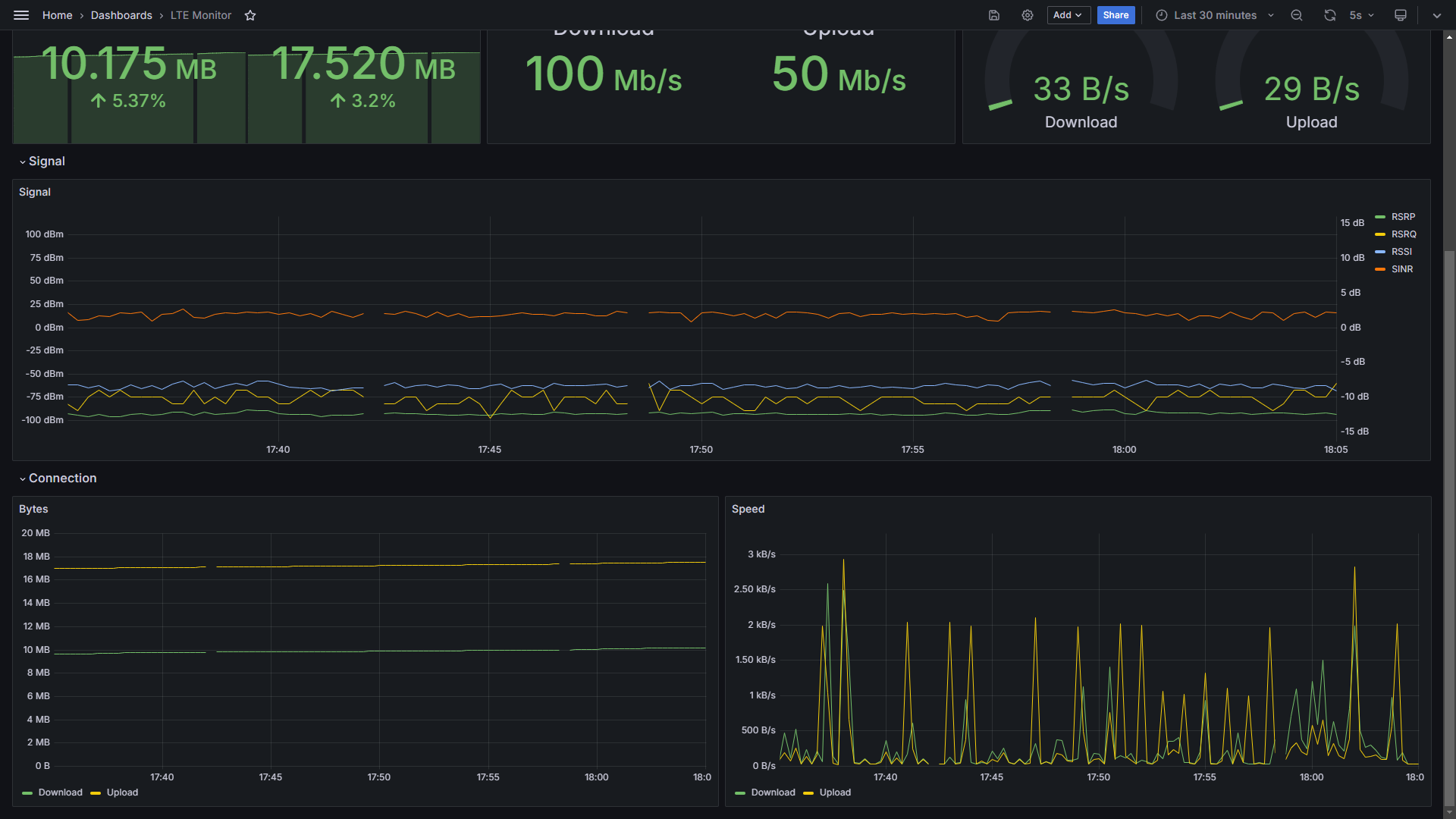Go to Home breadcrumb
This screenshot has width=1456, height=819.
pyautogui.click(x=58, y=15)
